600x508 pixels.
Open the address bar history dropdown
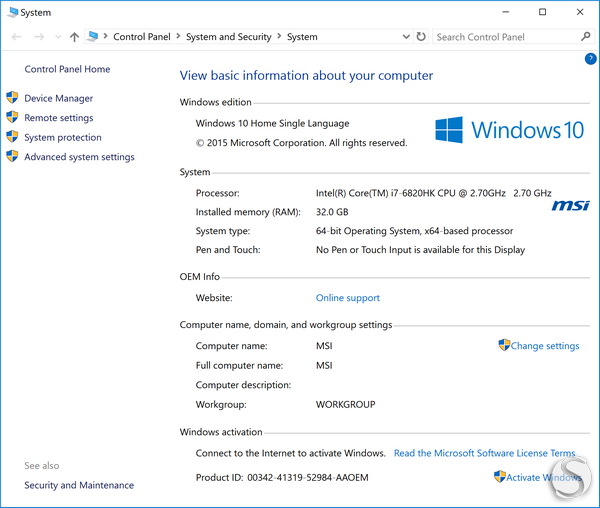point(406,37)
